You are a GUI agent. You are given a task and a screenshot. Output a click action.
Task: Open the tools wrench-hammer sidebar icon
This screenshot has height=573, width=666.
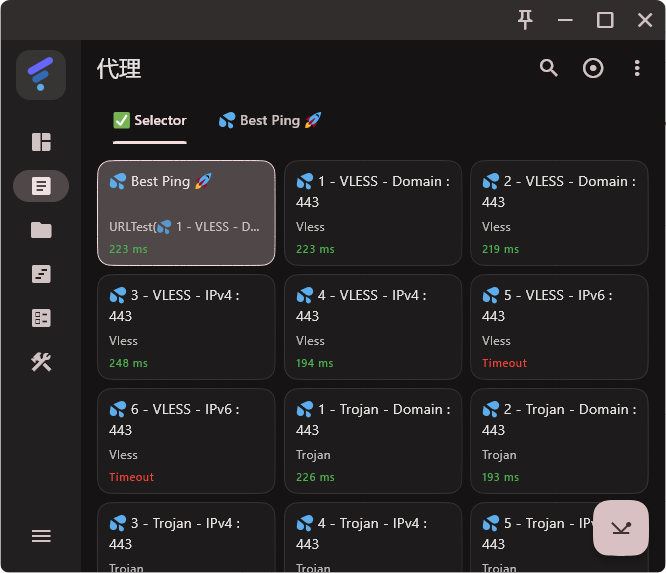[x=41, y=362]
